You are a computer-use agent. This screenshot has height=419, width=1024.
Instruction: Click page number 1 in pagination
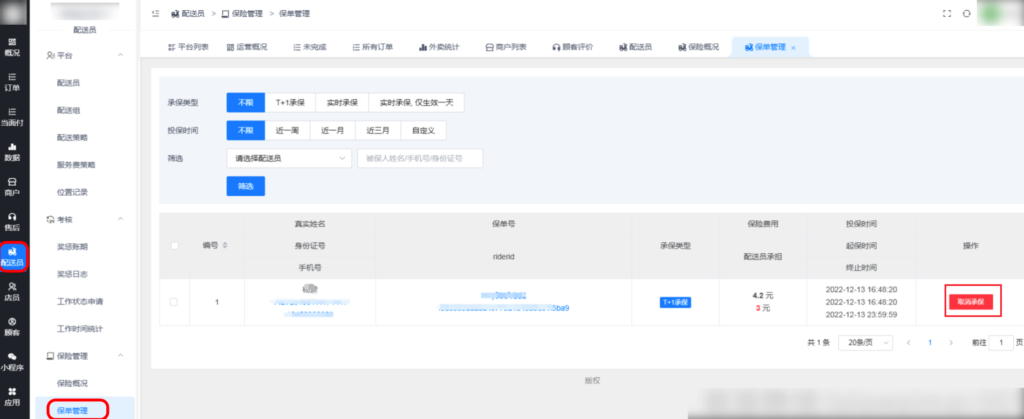[930, 343]
